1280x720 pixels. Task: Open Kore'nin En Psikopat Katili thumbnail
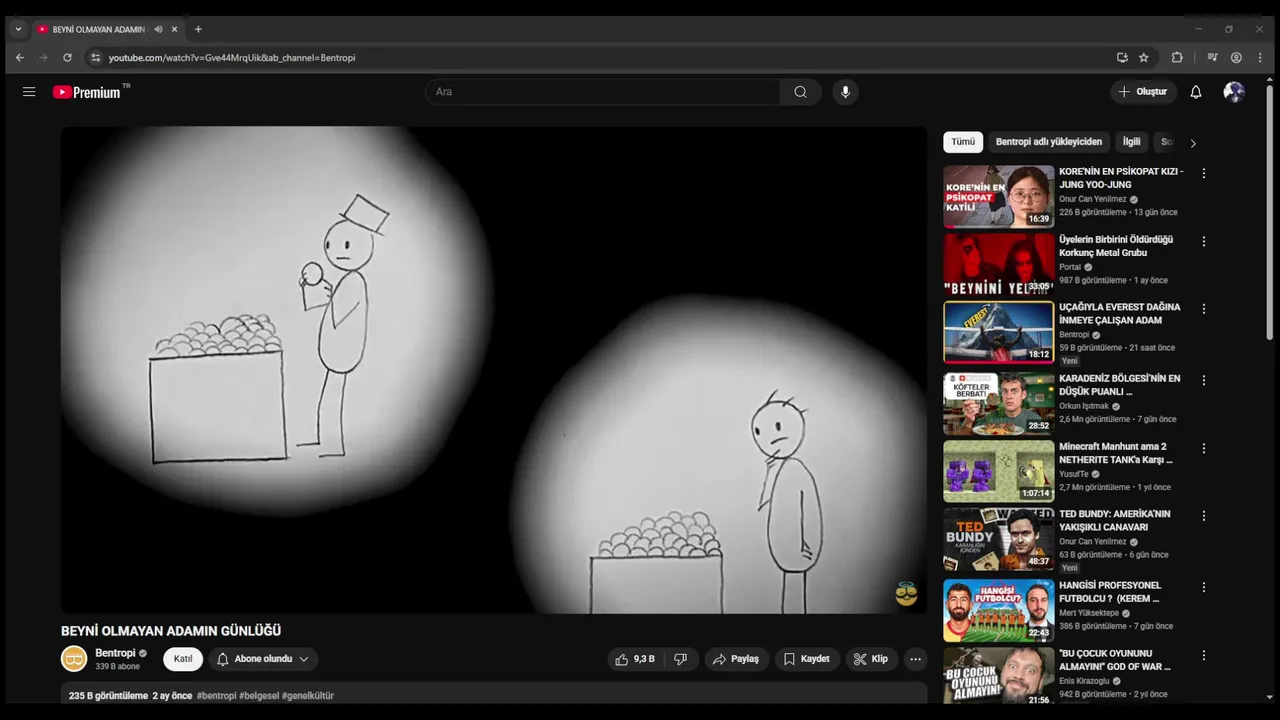(x=998, y=196)
